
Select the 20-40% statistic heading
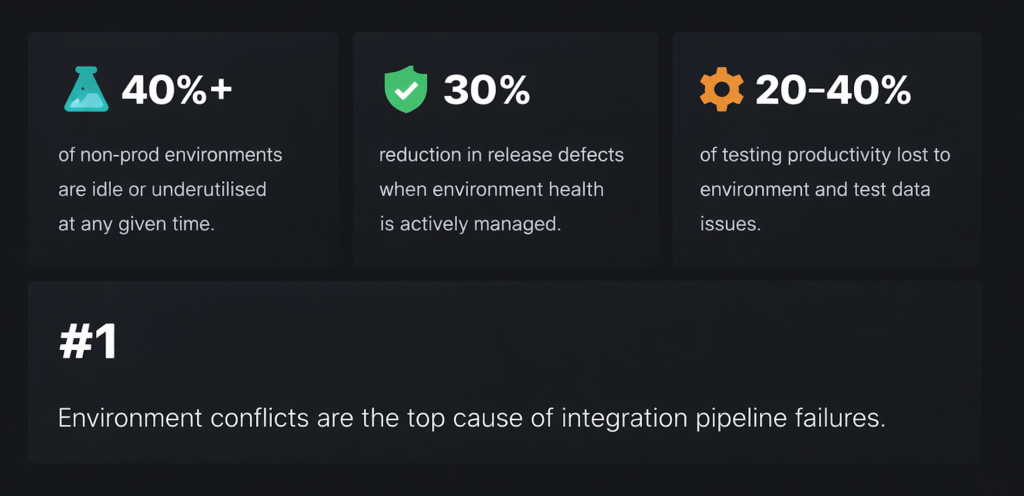(x=833, y=91)
